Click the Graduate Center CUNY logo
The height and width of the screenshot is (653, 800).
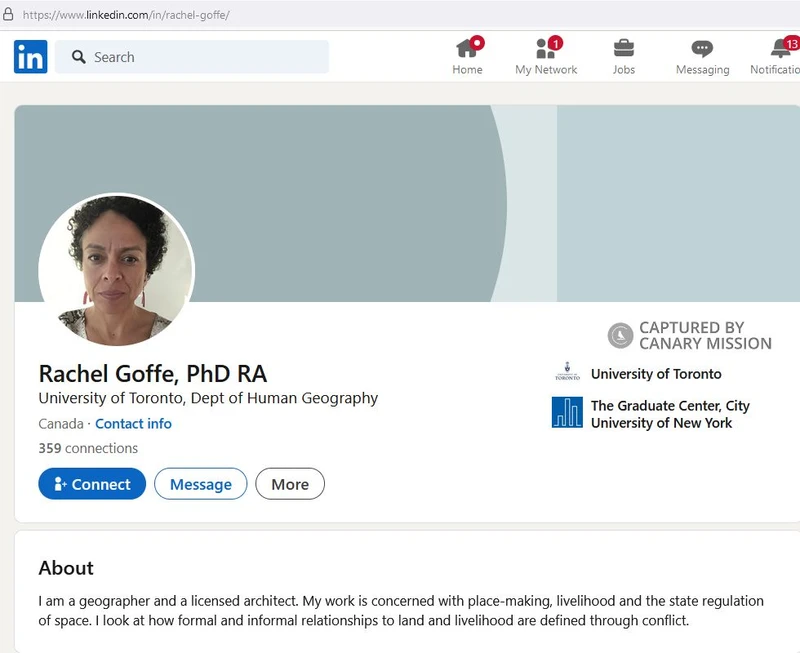coord(566,410)
